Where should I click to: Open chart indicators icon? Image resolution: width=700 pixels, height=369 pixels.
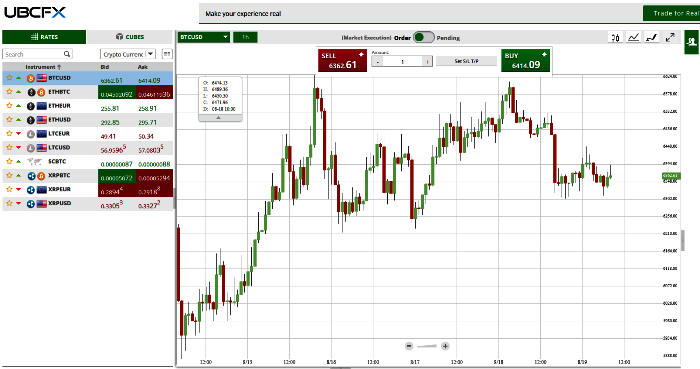point(633,37)
